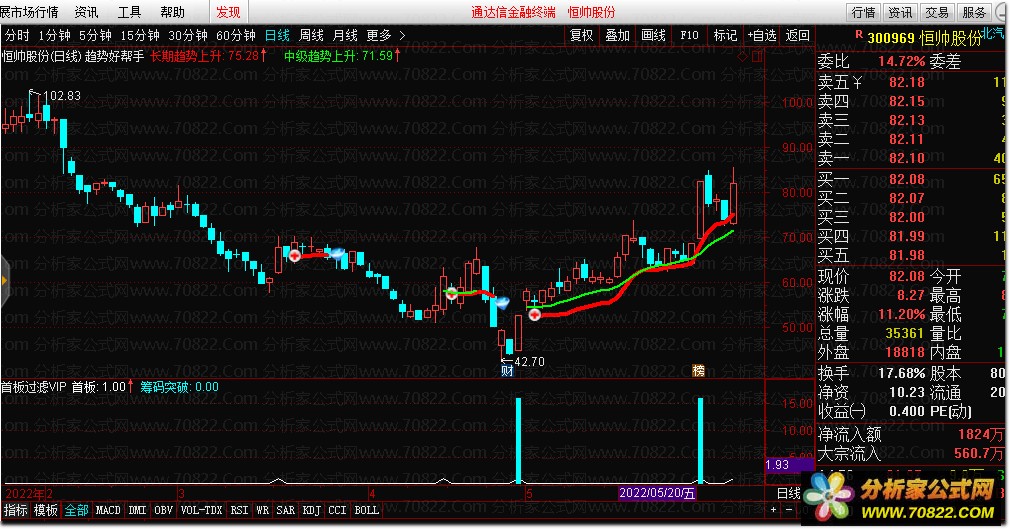Screen dimensions: 1011x529
Task: Click the blue sell signal icon in March
Action: tap(337, 254)
